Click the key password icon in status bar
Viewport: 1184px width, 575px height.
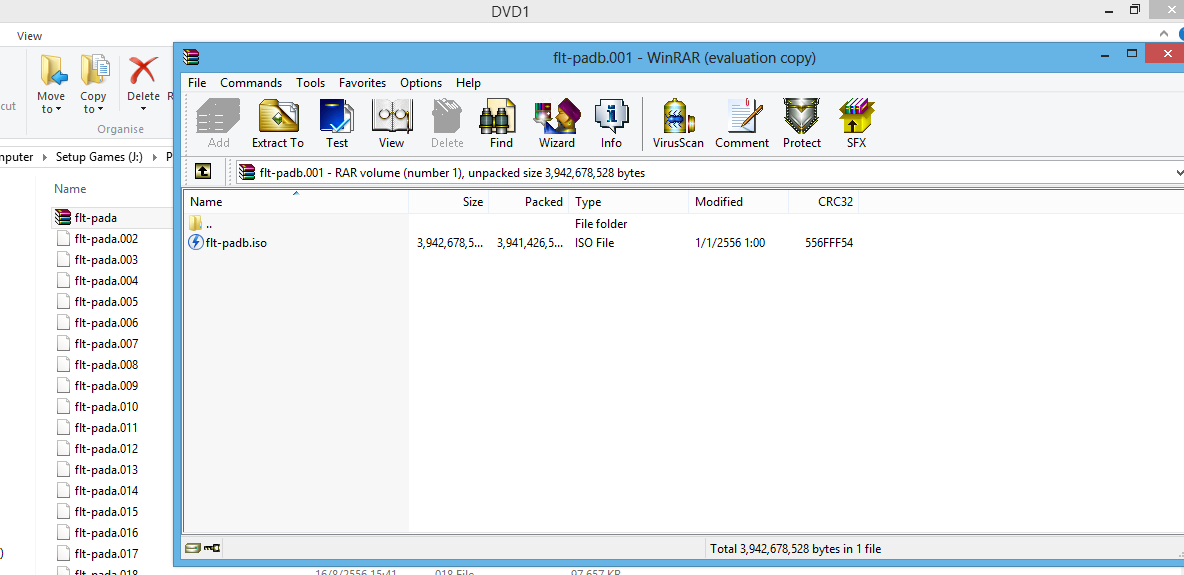[x=211, y=548]
